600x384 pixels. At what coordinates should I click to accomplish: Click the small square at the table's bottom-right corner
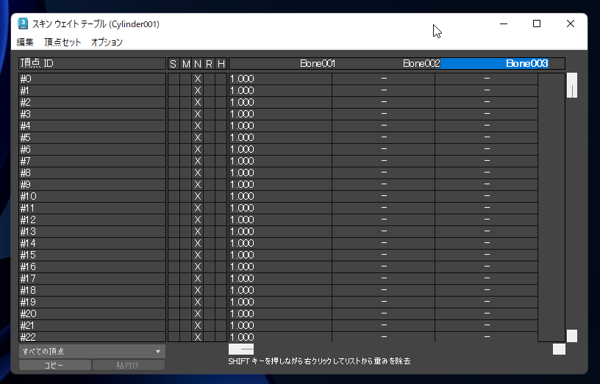[x=559, y=349]
